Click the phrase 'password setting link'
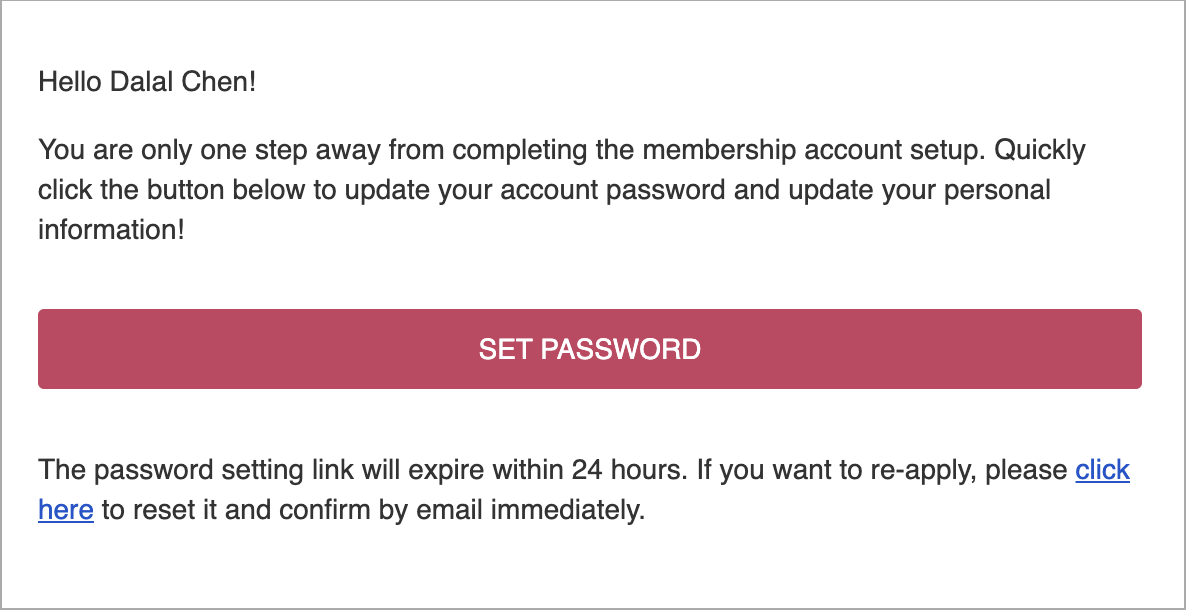This screenshot has width=1186, height=610. (x=224, y=470)
